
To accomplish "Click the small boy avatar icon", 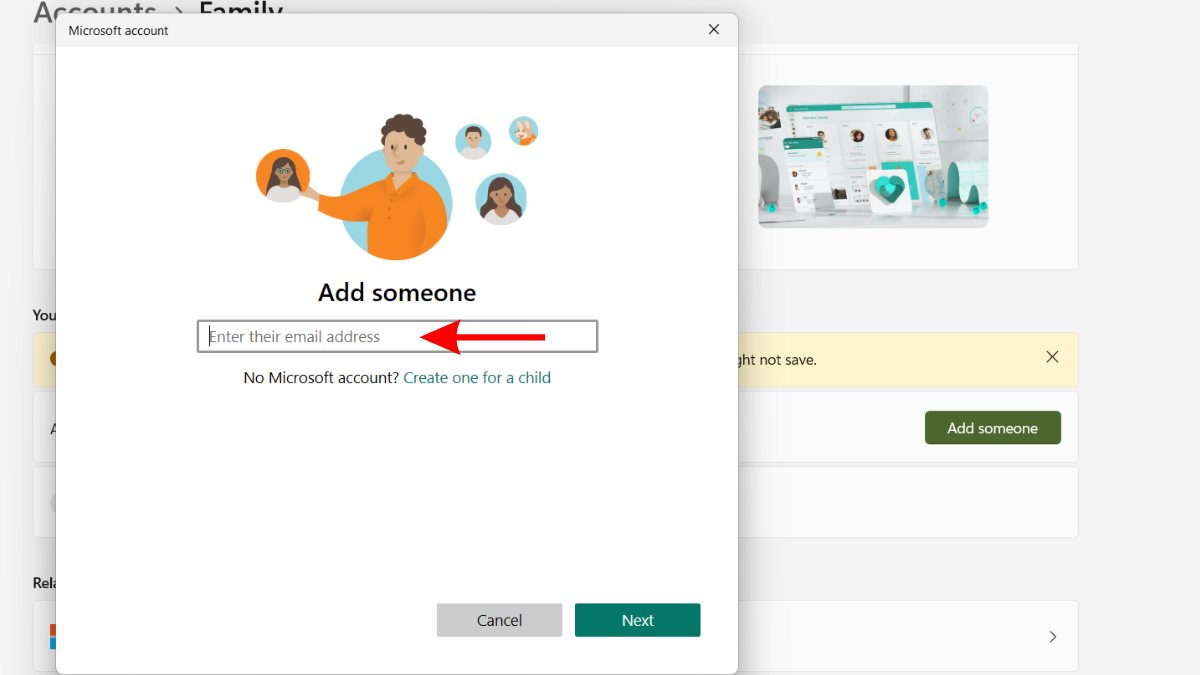I will coord(473,141).
